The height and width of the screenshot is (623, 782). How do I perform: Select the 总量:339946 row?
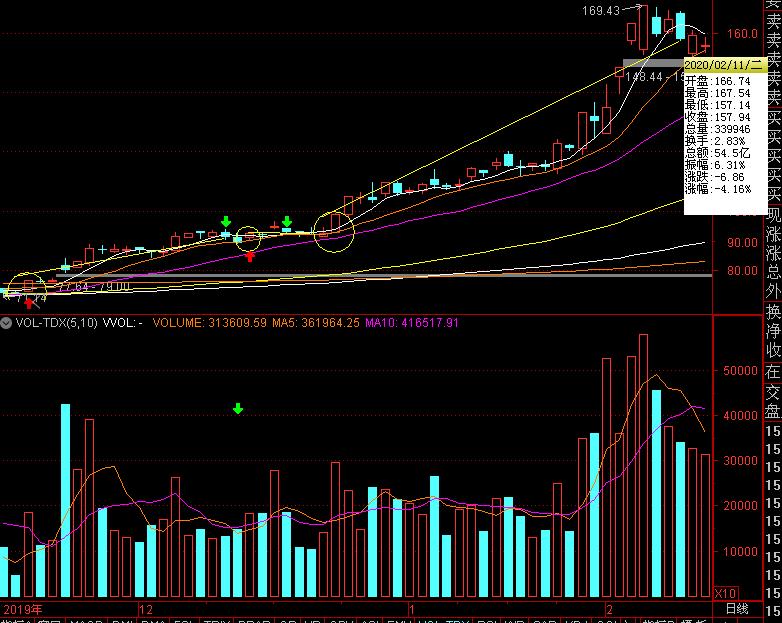(718, 129)
